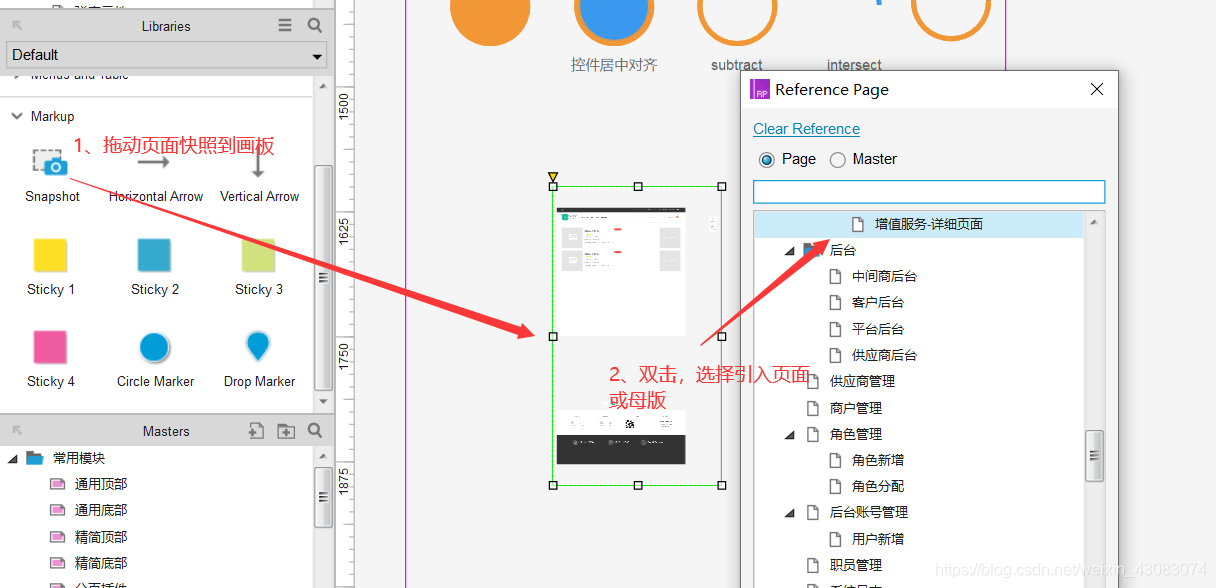Select page 角色分配
This screenshot has width=1216, height=588.
click(x=878, y=486)
